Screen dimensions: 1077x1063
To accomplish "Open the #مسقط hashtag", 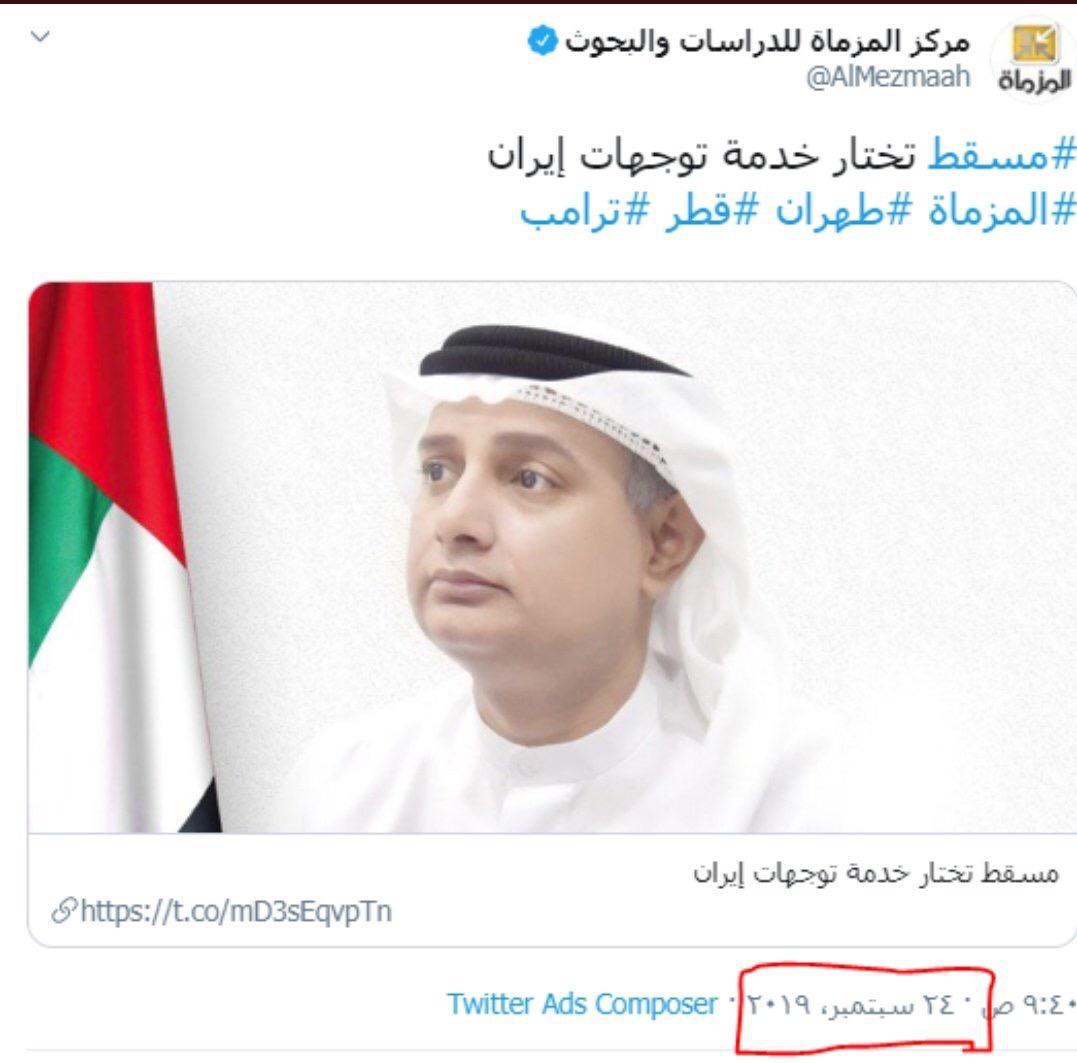I will click(x=1001, y=155).
